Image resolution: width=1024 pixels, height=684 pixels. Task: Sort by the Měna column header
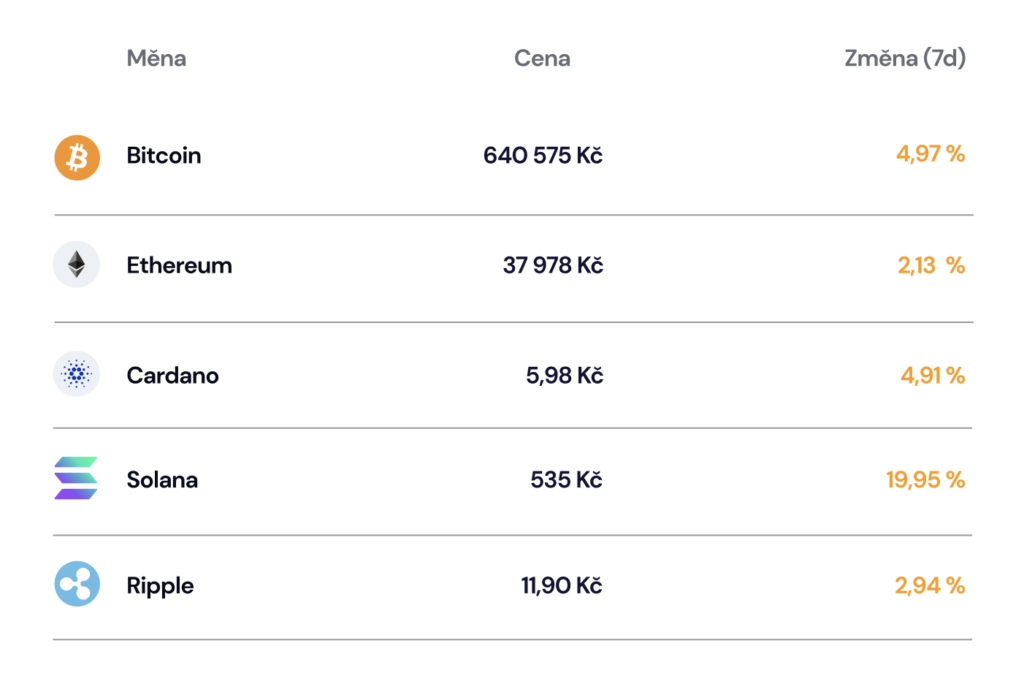point(156,58)
